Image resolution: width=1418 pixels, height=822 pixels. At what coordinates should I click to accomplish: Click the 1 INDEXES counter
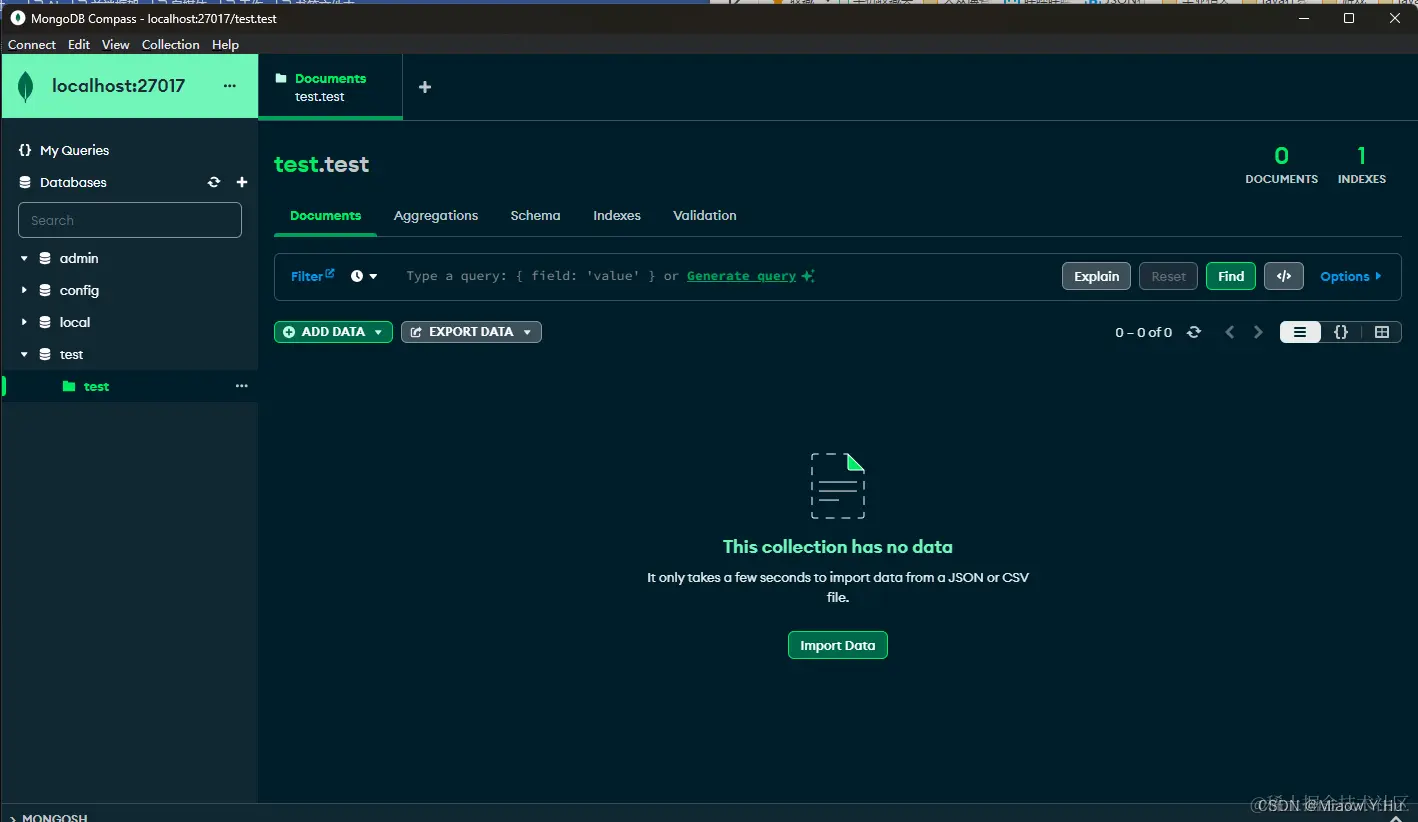click(1361, 165)
